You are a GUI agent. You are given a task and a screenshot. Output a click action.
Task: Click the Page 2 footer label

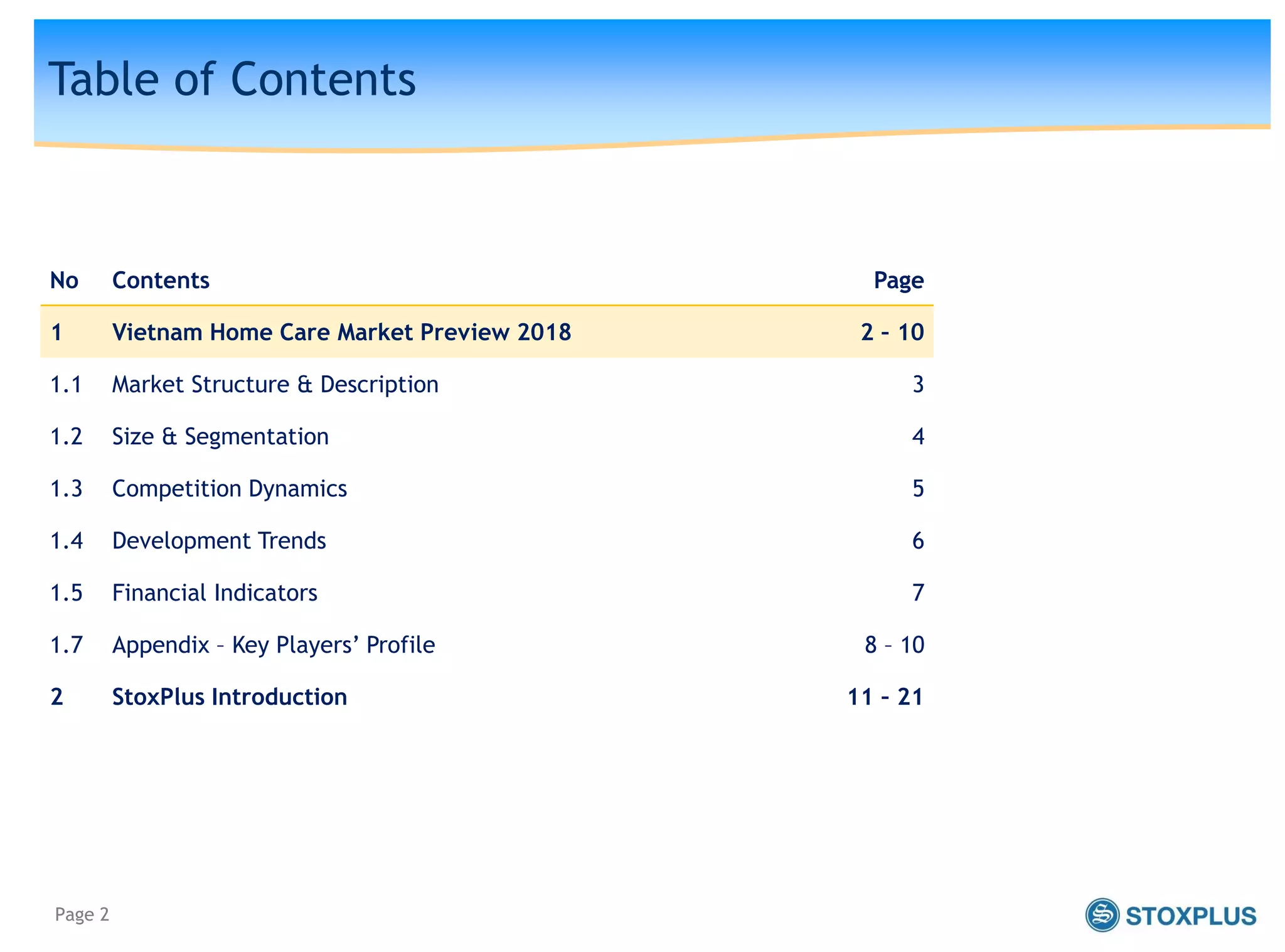pyautogui.click(x=82, y=914)
